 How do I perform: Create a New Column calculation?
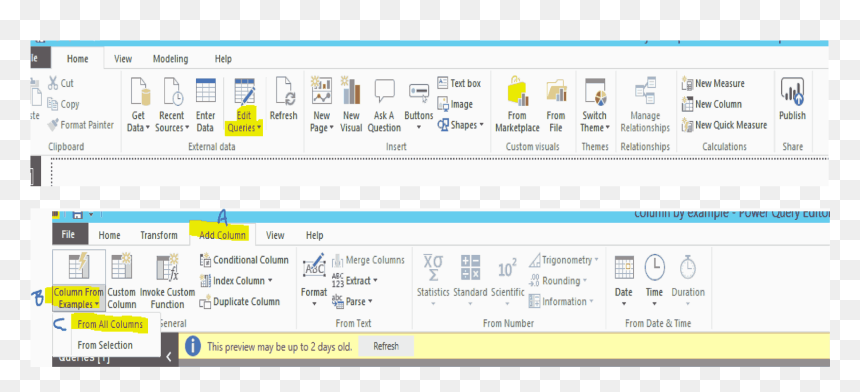coord(711,104)
